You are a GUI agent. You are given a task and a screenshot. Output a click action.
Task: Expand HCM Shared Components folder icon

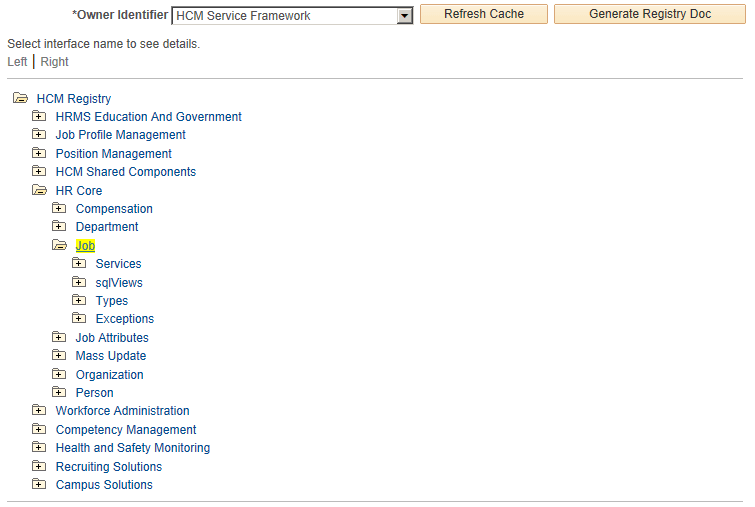(x=39, y=171)
